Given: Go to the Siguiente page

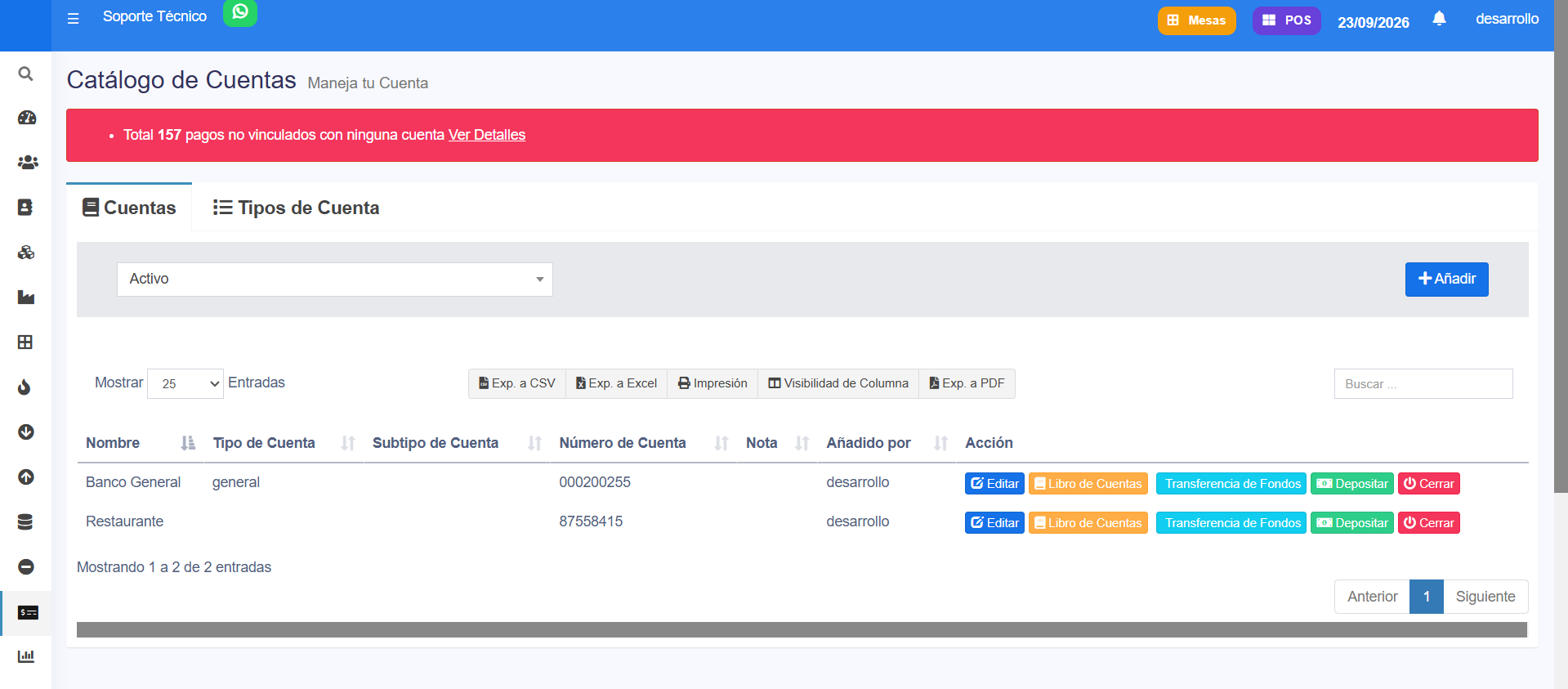Looking at the screenshot, I should pyautogui.click(x=1485, y=597).
